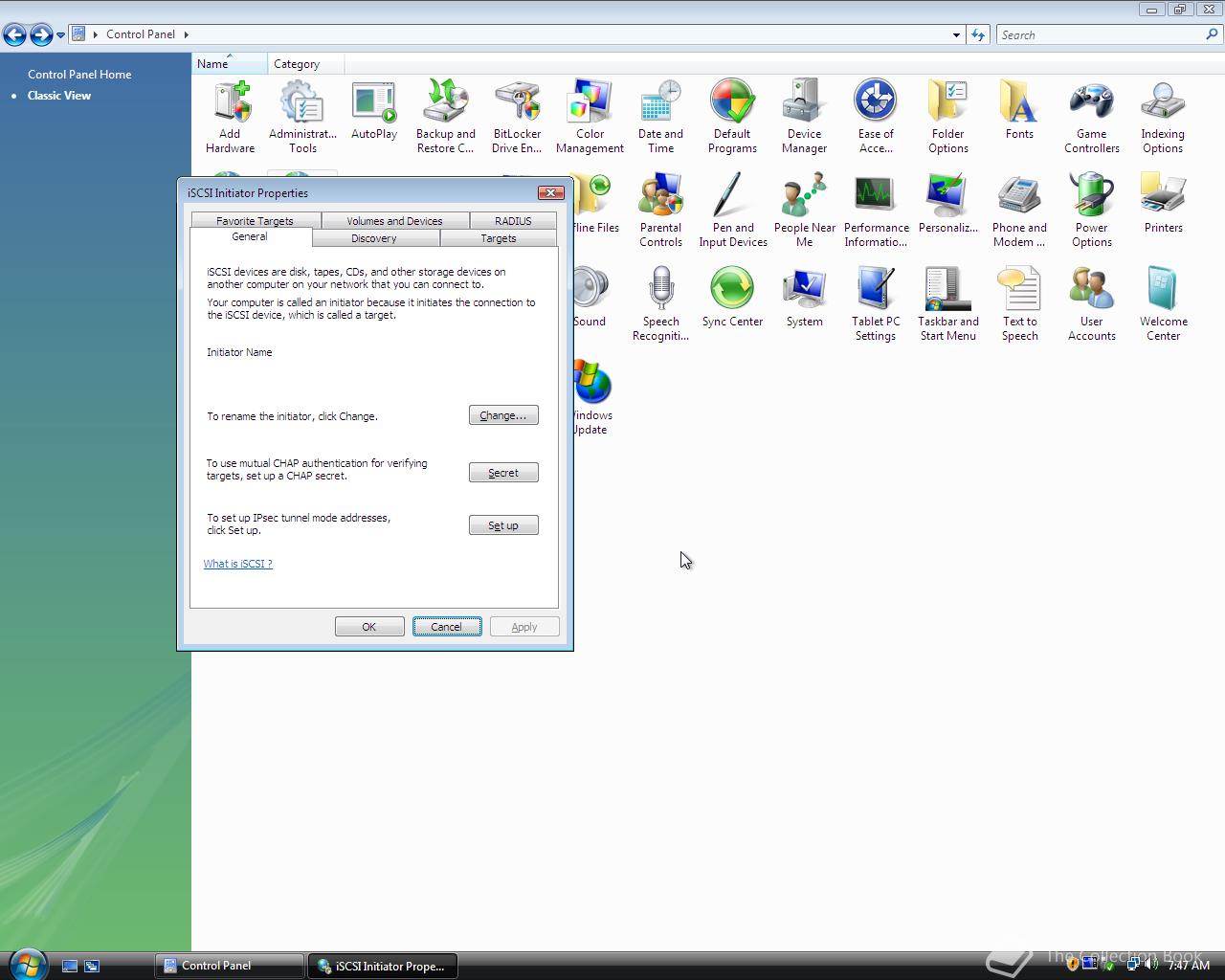Switch to Discovery tab

coord(373,238)
